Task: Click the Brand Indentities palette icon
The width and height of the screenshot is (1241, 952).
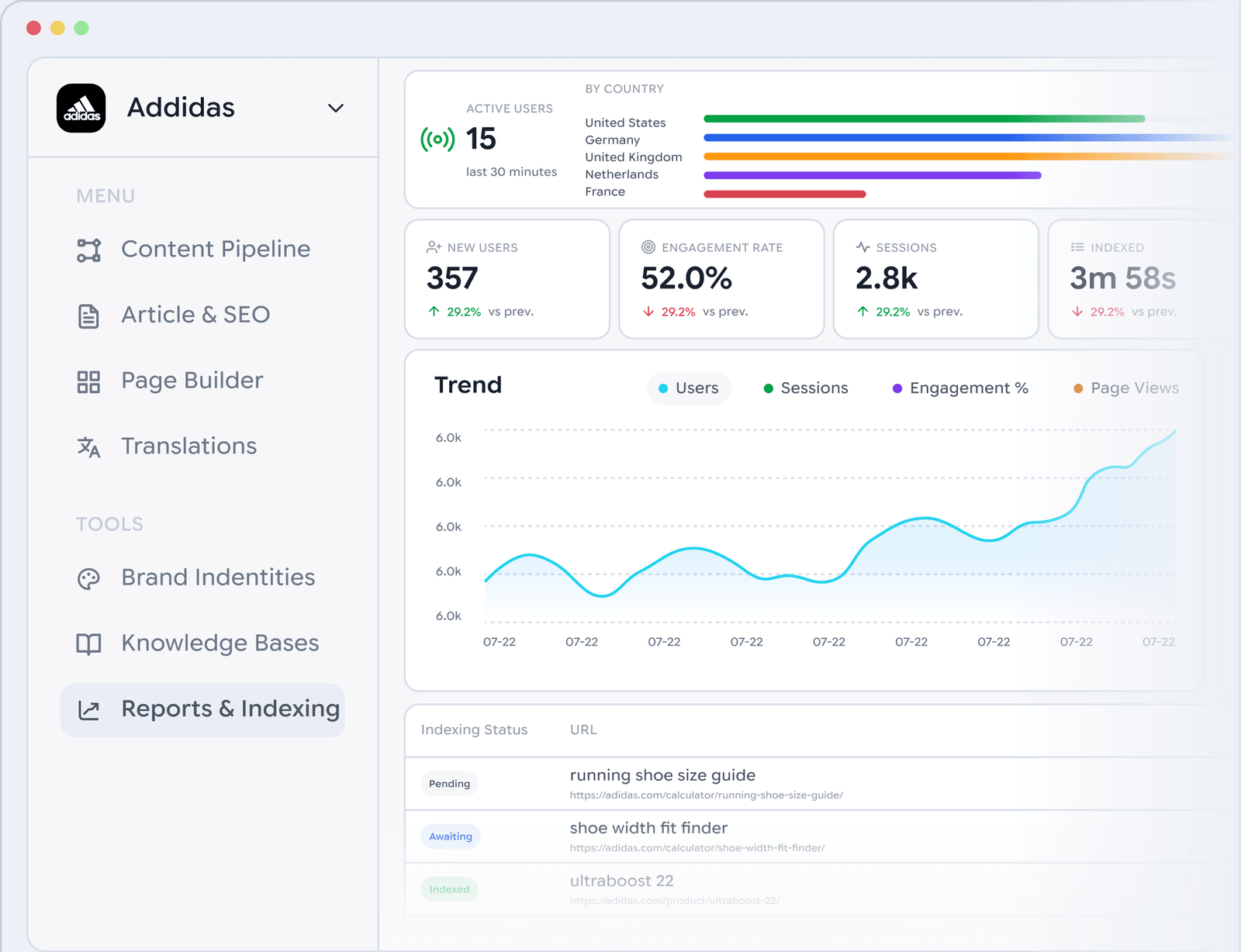Action: [89, 579]
